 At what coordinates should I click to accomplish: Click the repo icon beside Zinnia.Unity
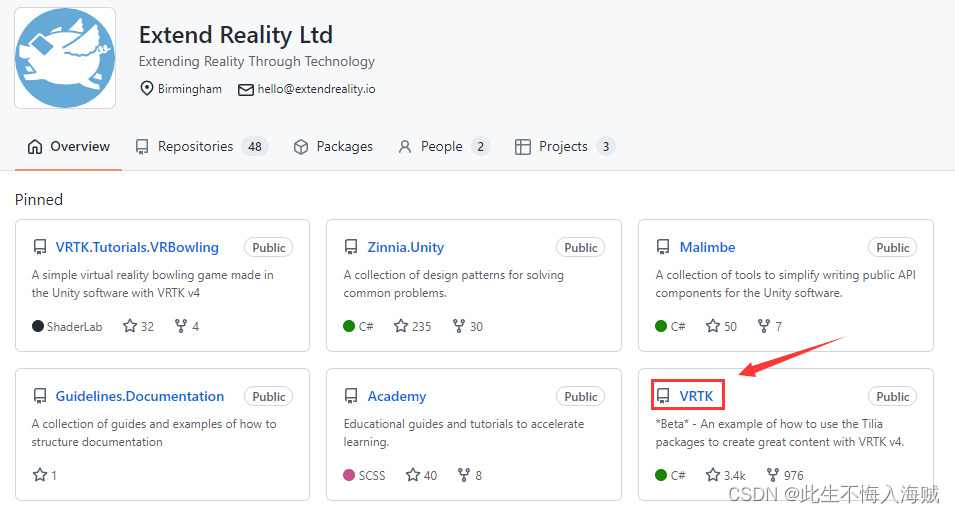tap(351, 247)
